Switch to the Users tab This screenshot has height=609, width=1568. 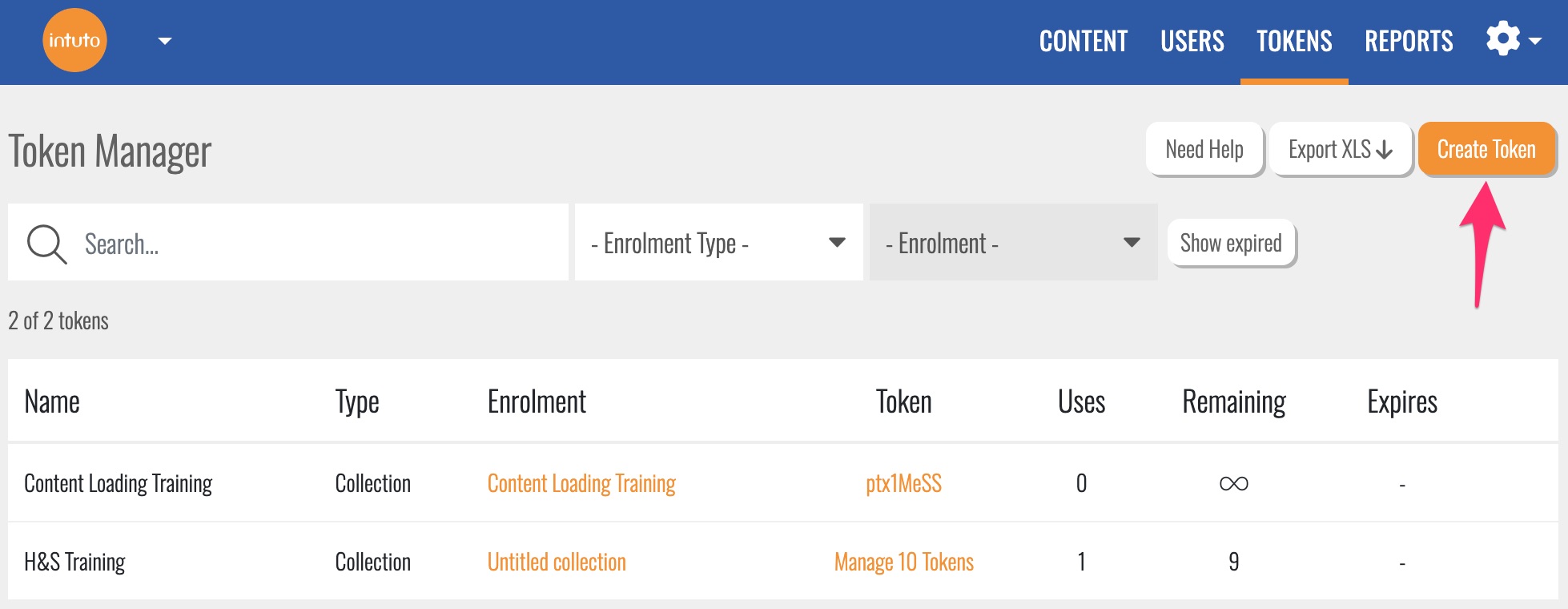pos(1192,41)
